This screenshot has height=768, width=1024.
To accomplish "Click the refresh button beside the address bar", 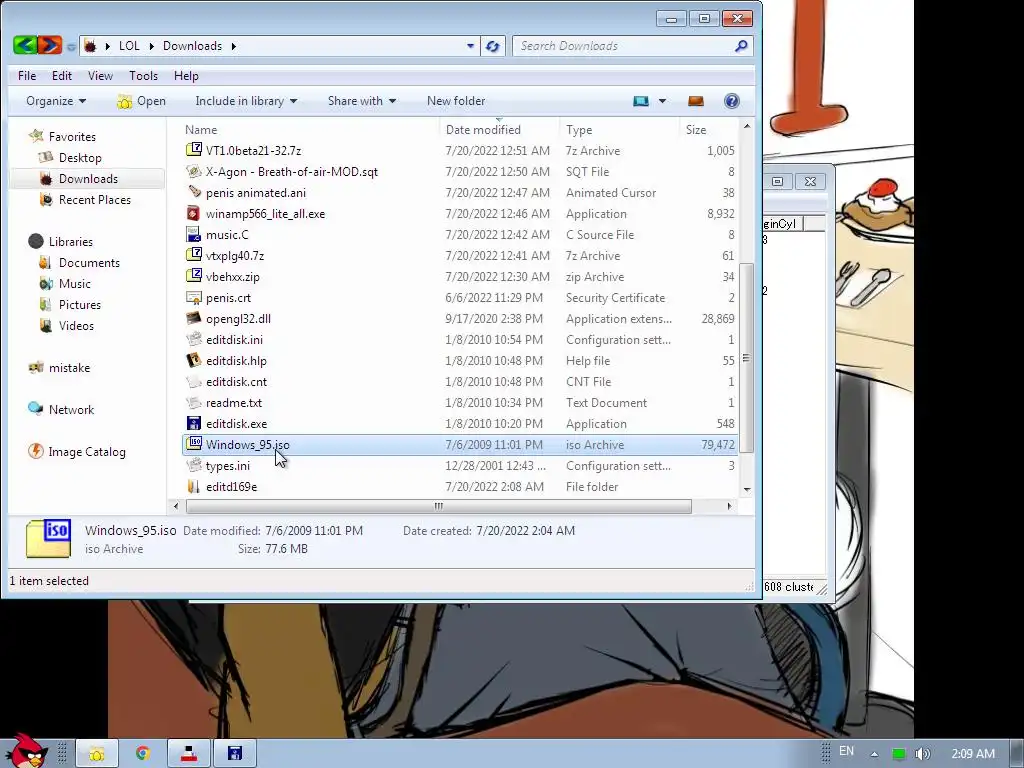I will (x=492, y=46).
